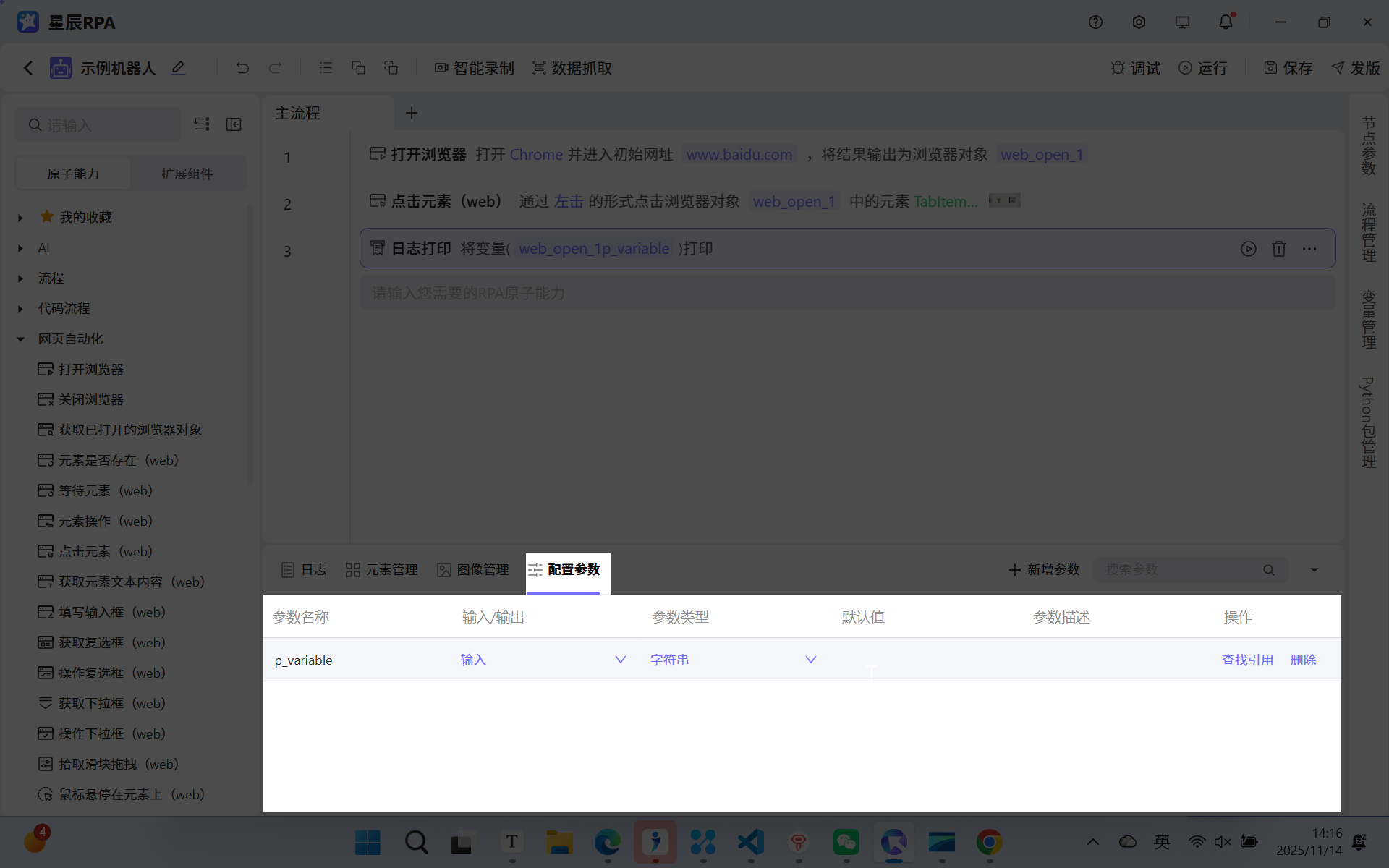Image resolution: width=1389 pixels, height=868 pixels.
Task: Open the help question mark icon
Action: (x=1095, y=22)
